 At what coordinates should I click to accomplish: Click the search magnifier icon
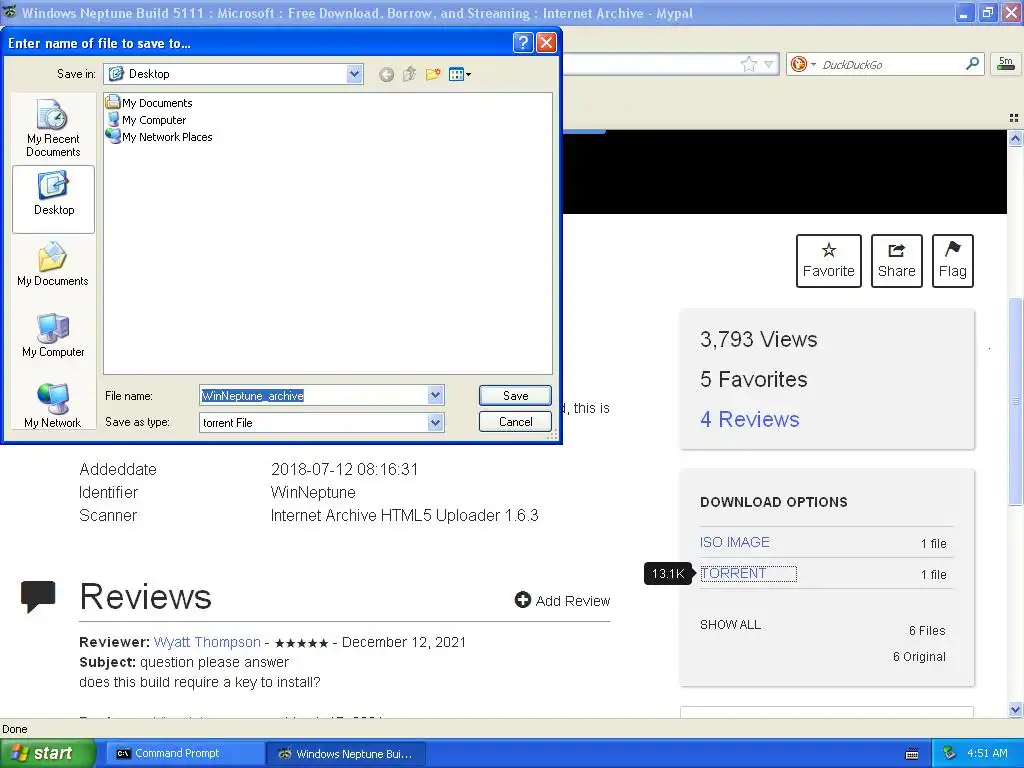(x=972, y=63)
